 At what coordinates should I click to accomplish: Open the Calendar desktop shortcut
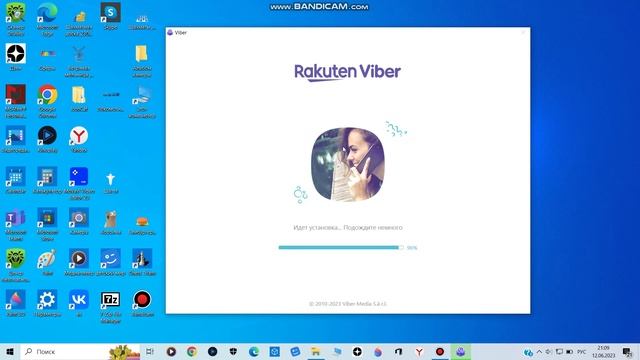click(16, 177)
